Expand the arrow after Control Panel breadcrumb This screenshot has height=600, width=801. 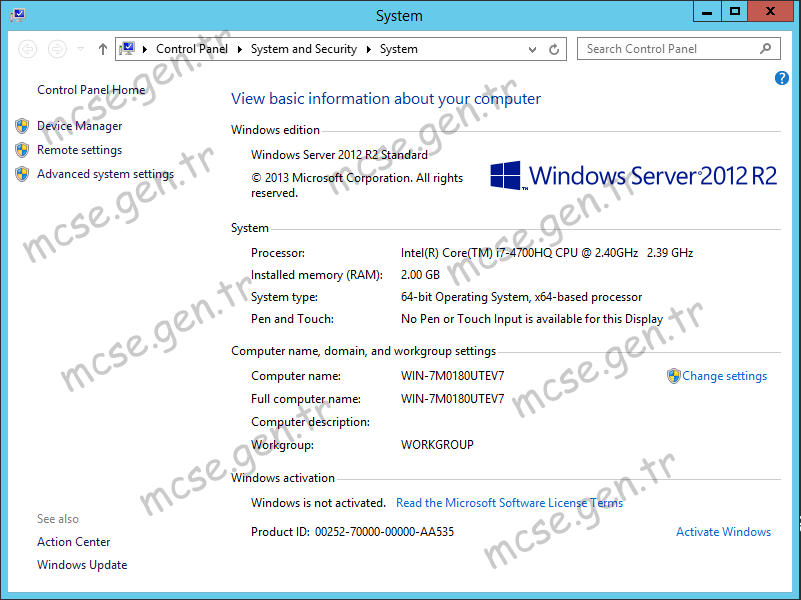pyautogui.click(x=240, y=49)
